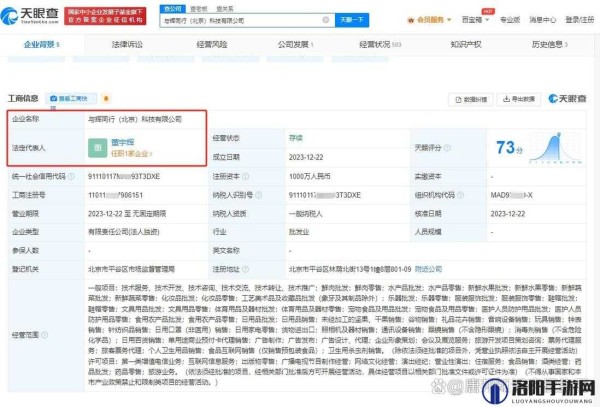The image size is (600, 407).
Task: Click the info icon beside 纳税人识别号
Action: point(259,195)
